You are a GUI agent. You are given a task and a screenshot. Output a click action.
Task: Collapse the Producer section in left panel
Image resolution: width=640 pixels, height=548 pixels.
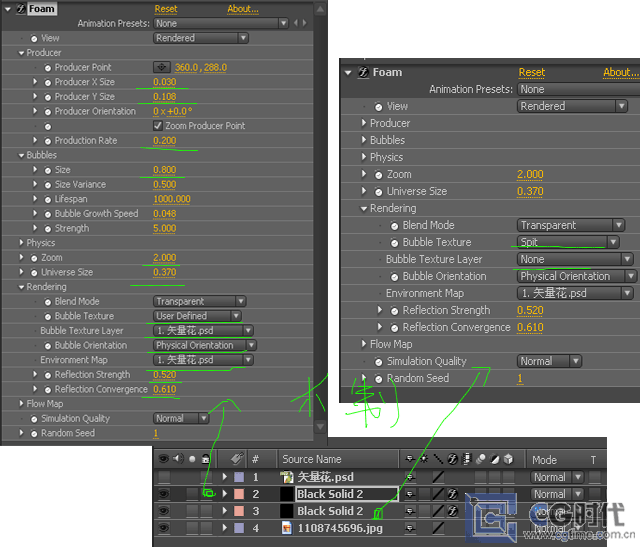21,52
